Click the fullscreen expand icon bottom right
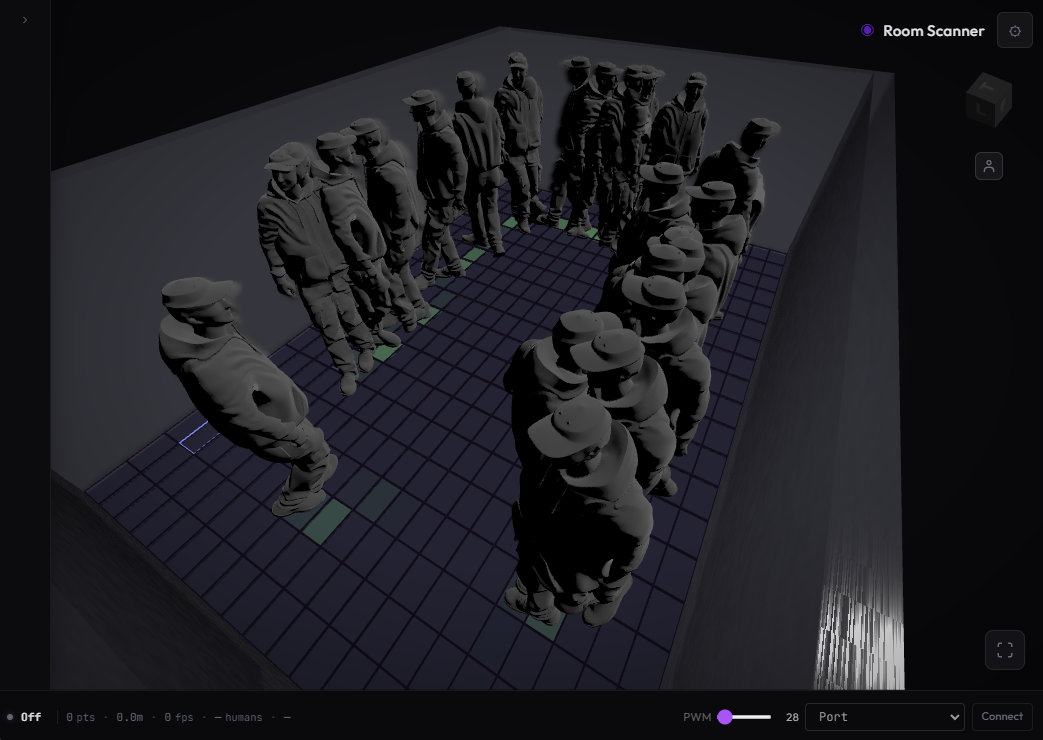Viewport: 1043px width, 740px height. pos(1004,649)
